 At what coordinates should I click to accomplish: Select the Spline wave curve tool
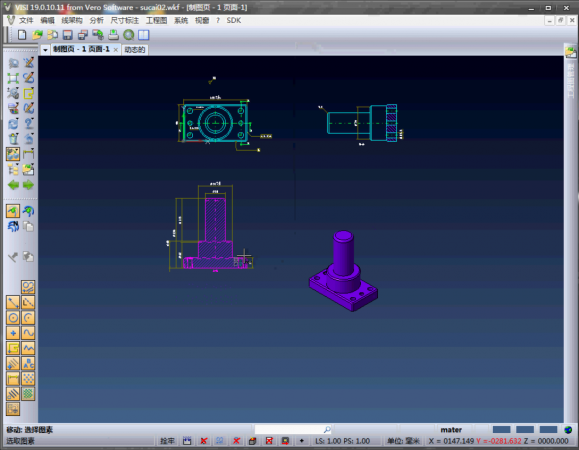pos(28,333)
